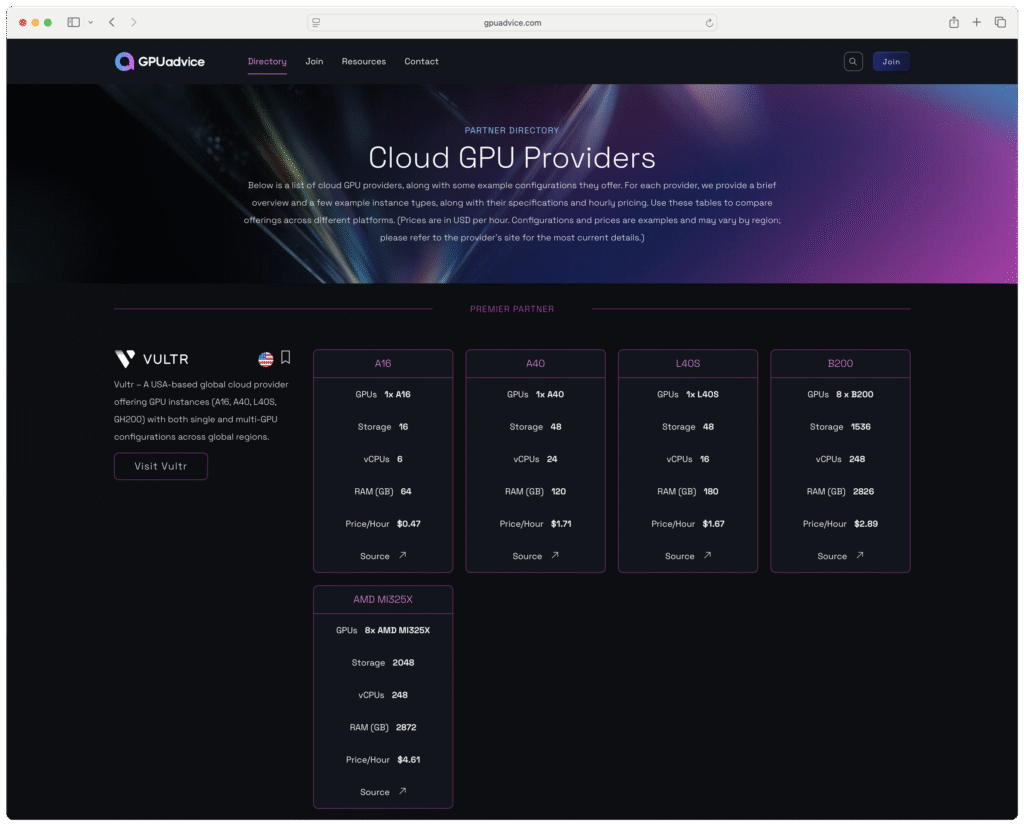
Task: Toggle the Safari sidebar
Action: pyautogui.click(x=74, y=22)
